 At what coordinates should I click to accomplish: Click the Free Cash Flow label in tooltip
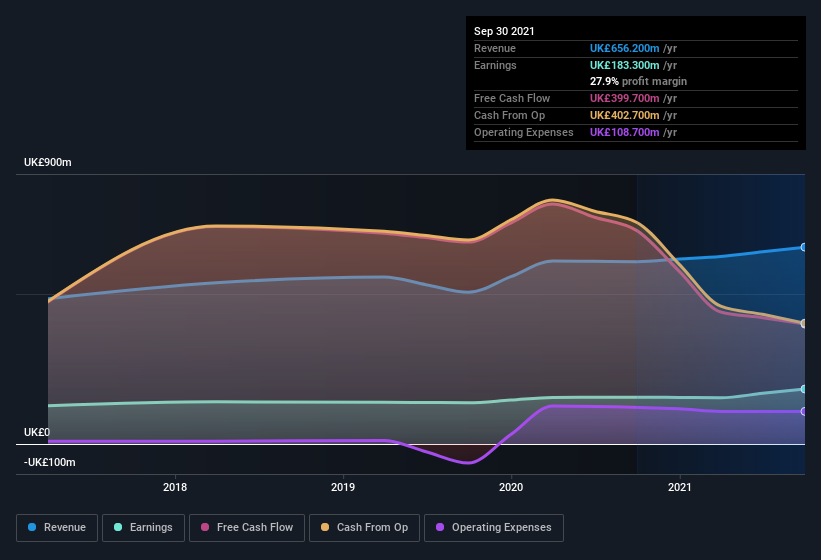[512, 98]
